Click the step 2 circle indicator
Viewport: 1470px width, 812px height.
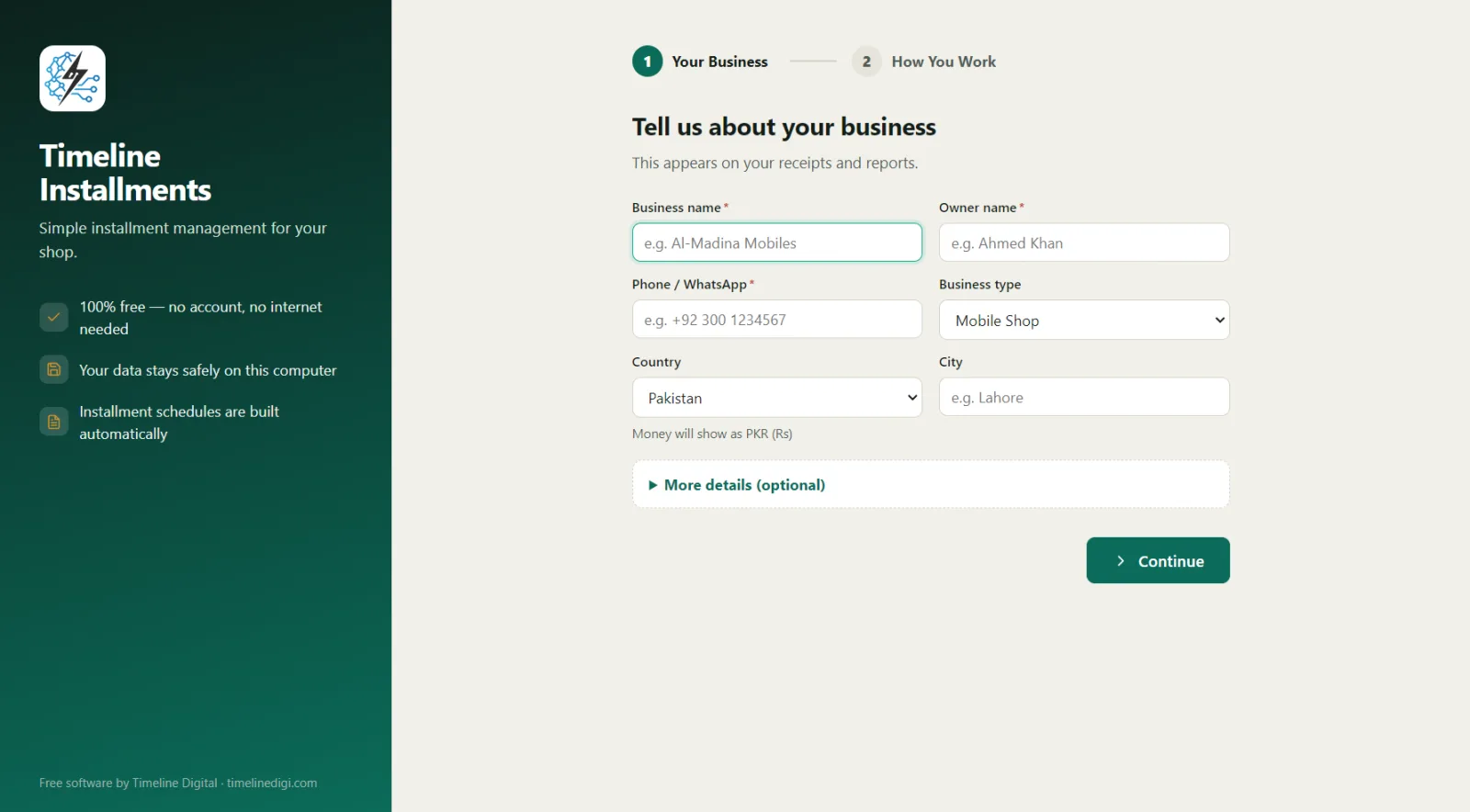click(x=866, y=62)
